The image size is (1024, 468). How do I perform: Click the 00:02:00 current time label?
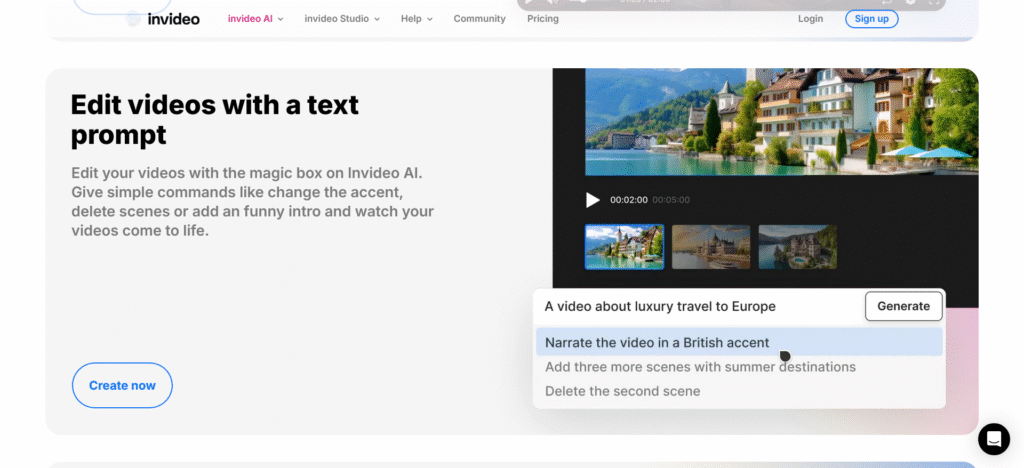(x=629, y=200)
